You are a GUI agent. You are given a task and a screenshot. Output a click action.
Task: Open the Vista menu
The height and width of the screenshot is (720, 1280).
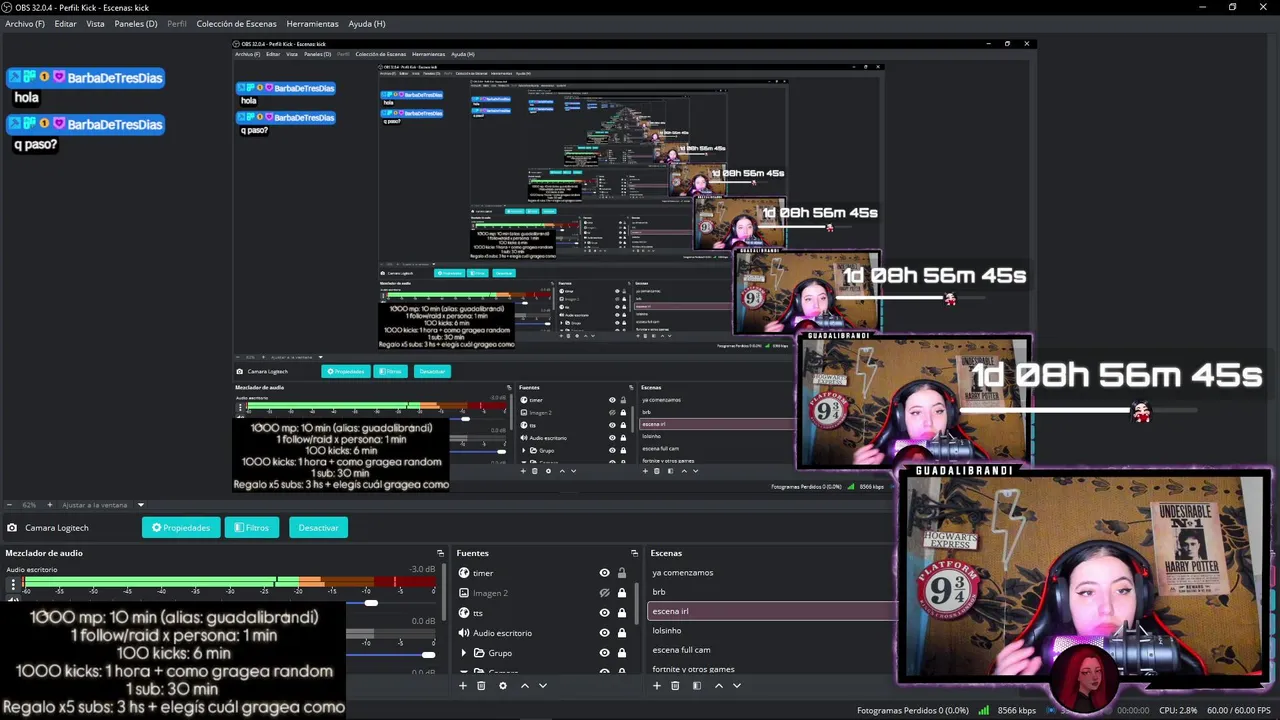95,23
